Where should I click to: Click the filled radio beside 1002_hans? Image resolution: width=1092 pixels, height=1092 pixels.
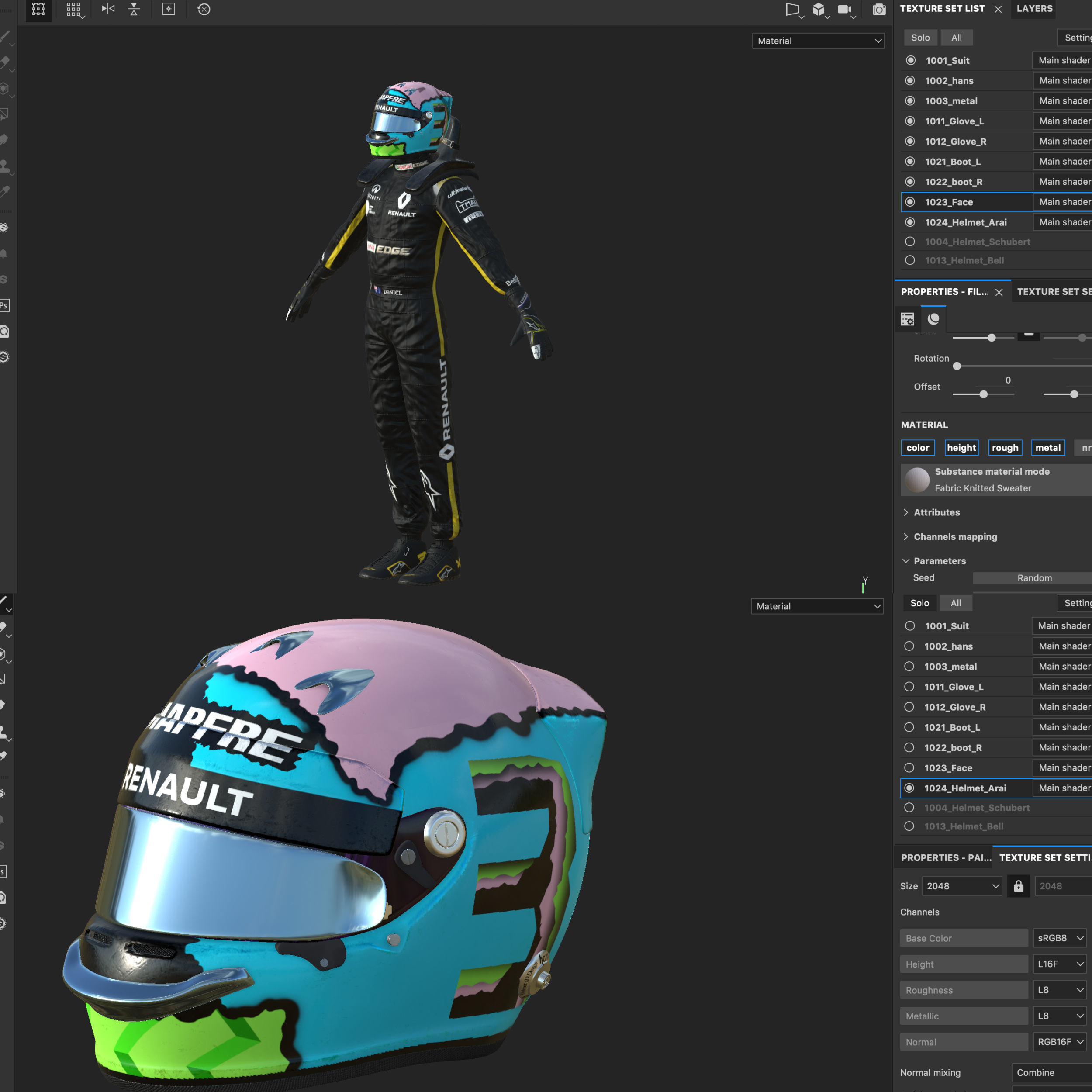pos(910,80)
